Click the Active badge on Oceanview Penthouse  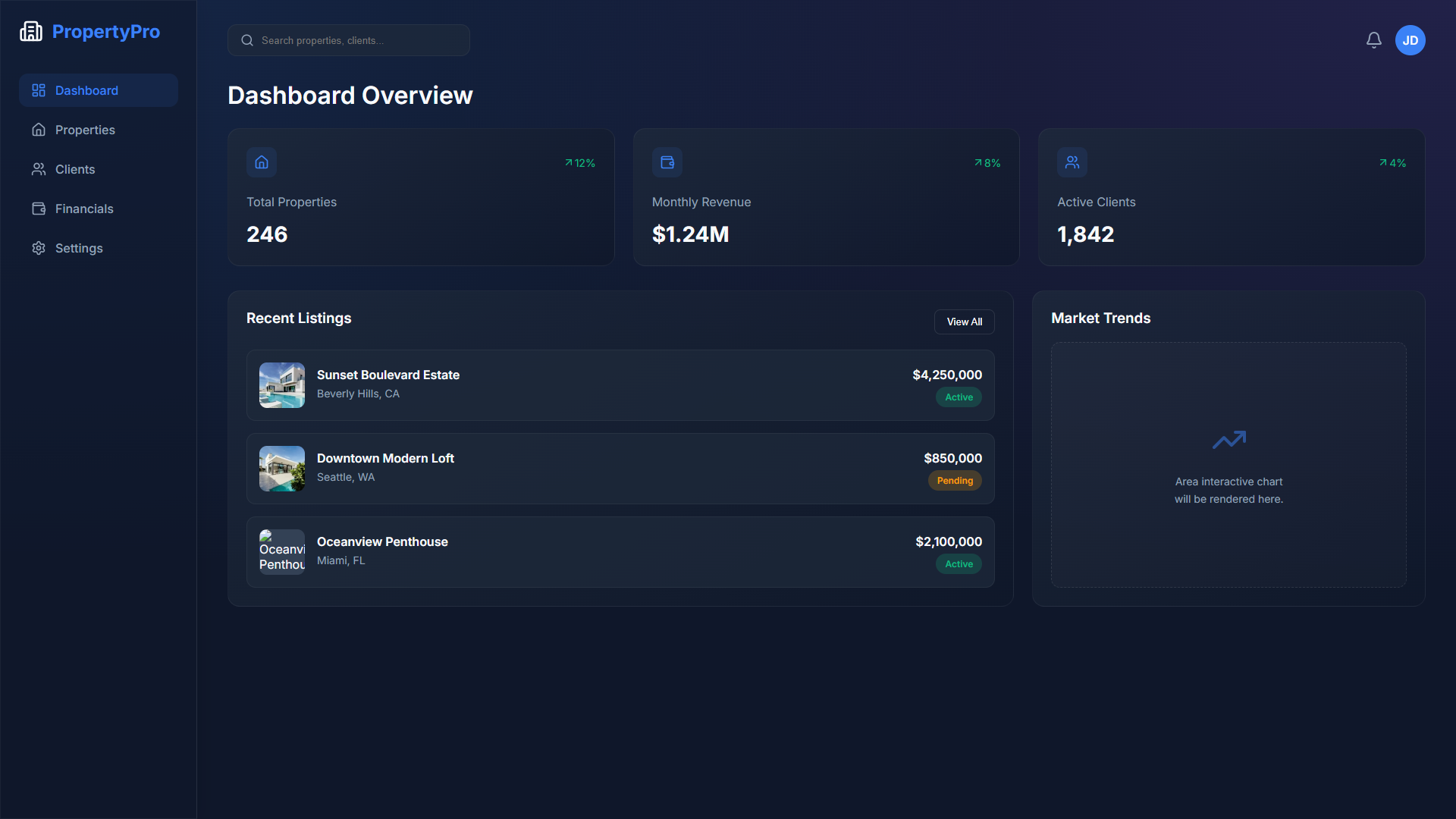pyautogui.click(x=958, y=563)
